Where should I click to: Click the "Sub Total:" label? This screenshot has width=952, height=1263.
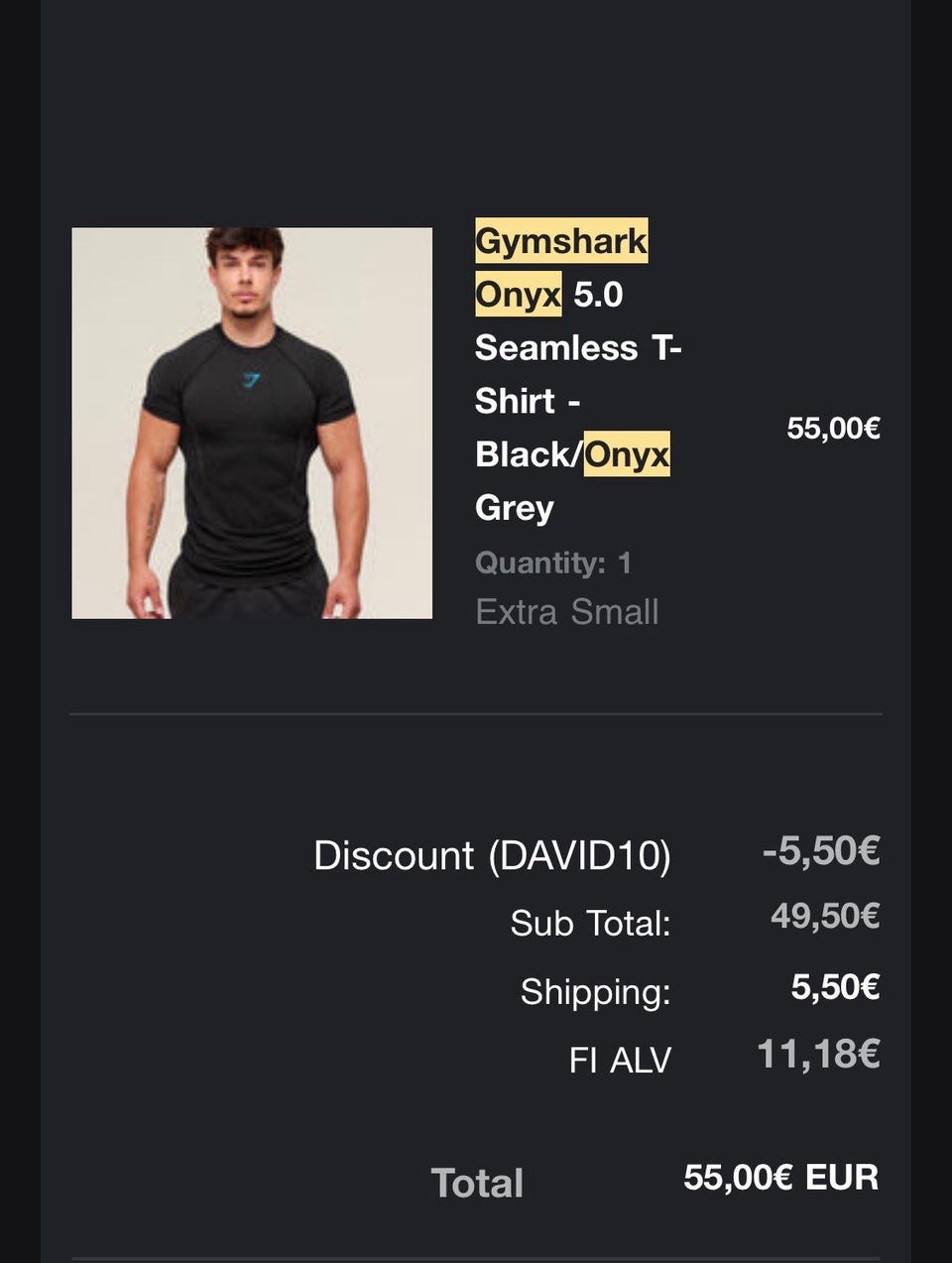(590, 924)
